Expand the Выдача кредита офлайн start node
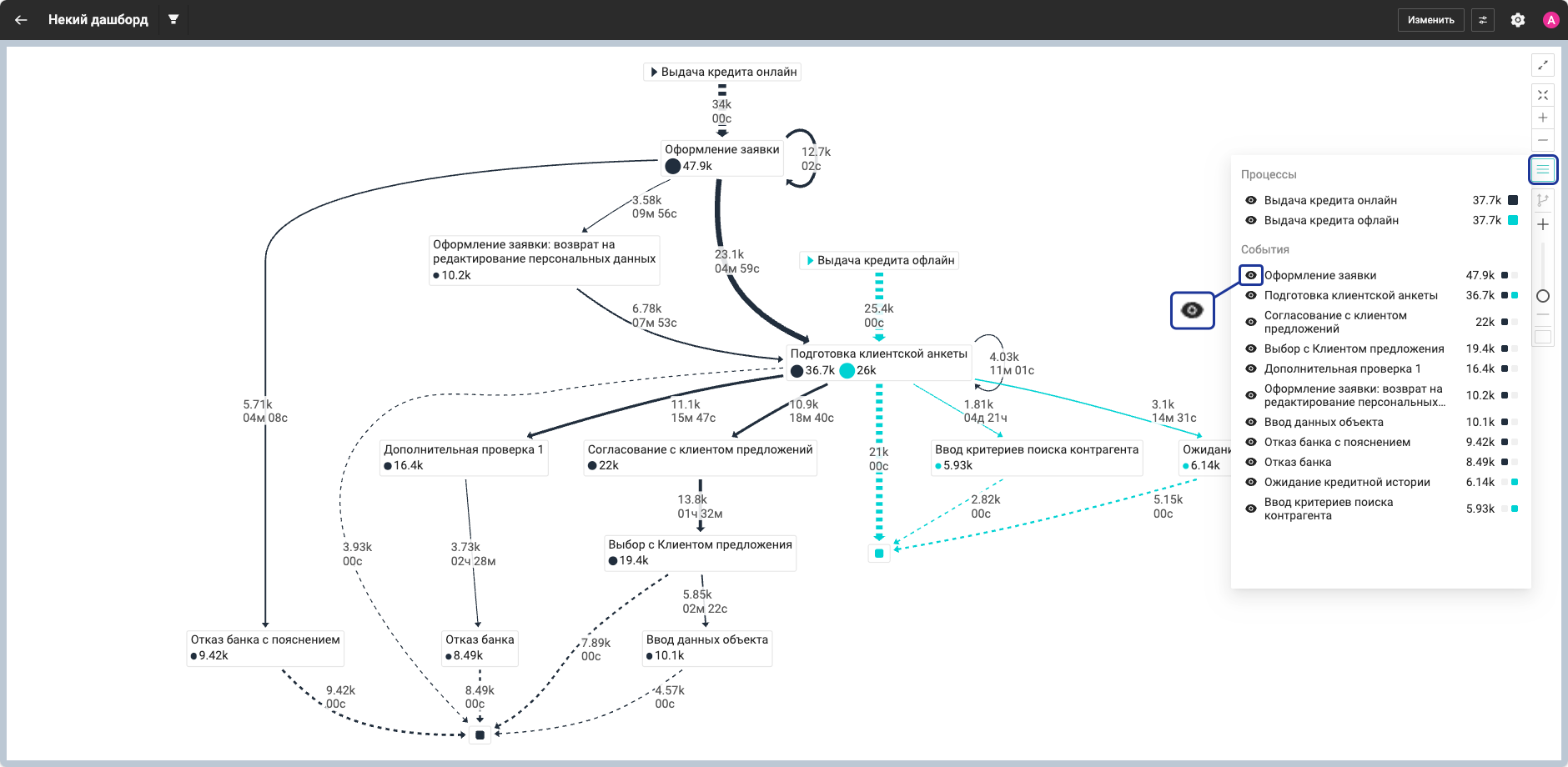Image resolution: width=1568 pixels, height=767 pixels. [x=810, y=261]
